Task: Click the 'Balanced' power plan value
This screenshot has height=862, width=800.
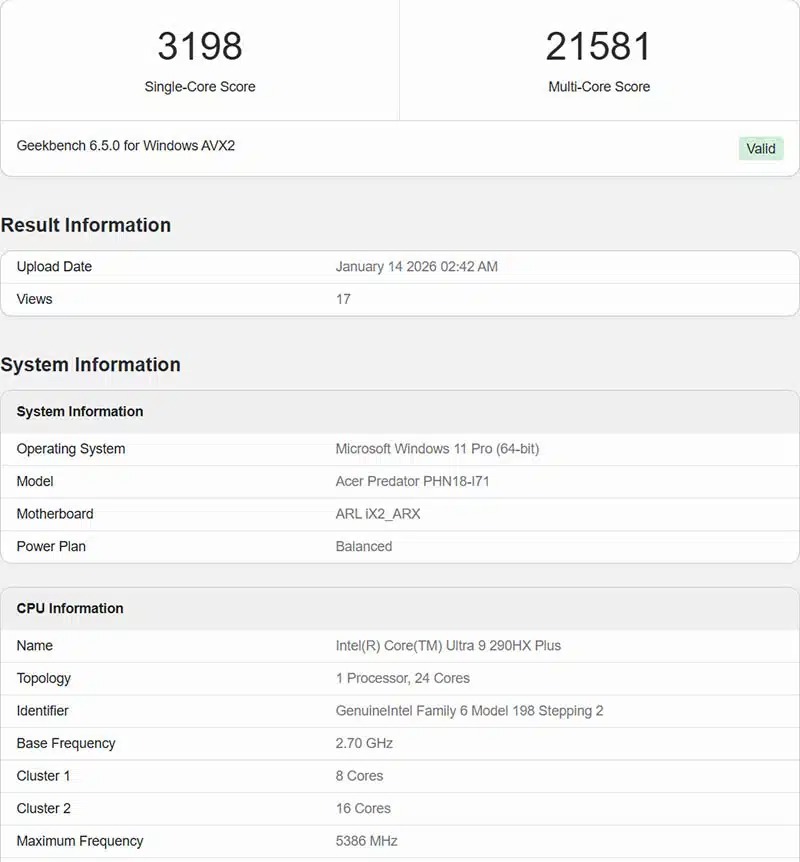Action: [364, 546]
